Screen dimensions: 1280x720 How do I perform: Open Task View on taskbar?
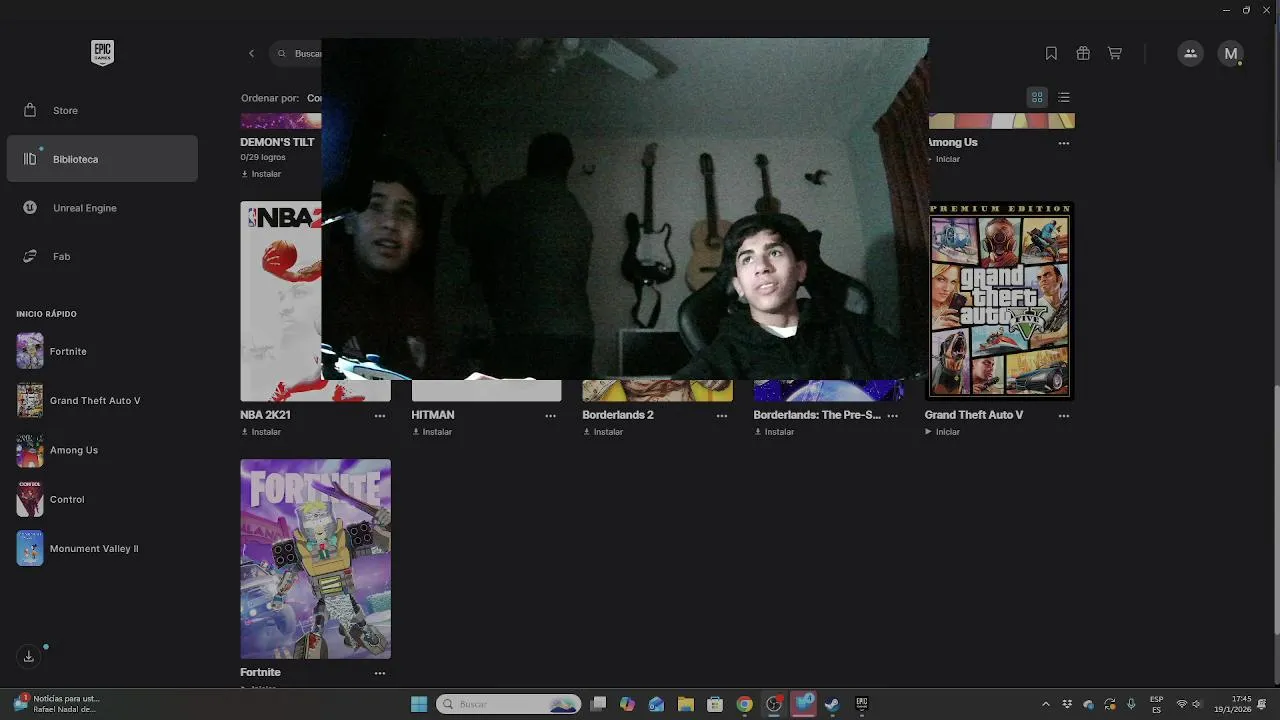(598, 704)
